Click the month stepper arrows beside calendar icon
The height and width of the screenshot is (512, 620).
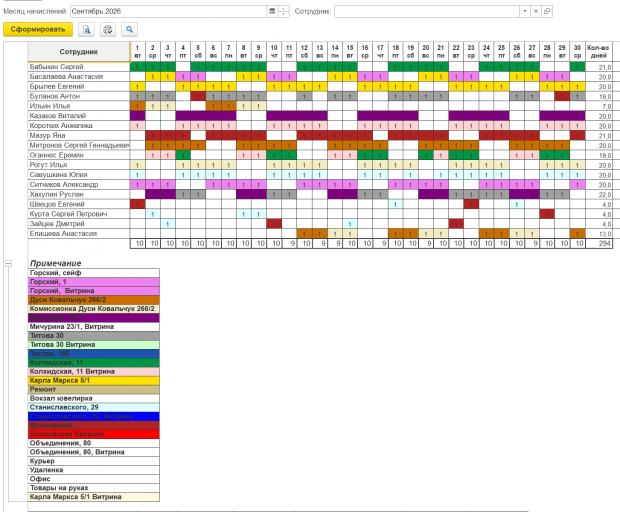pos(284,11)
